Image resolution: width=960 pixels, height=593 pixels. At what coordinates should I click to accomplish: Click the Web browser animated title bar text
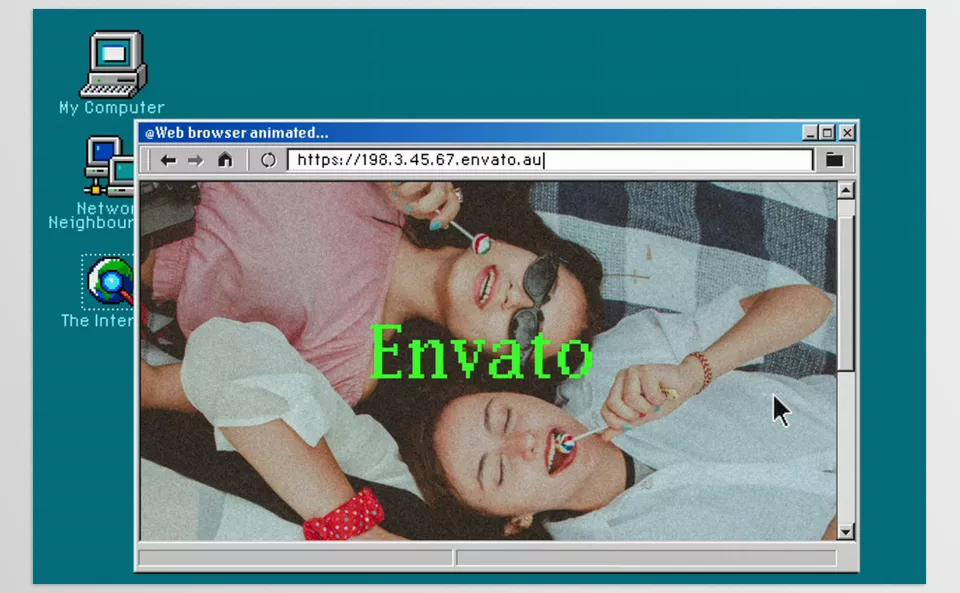(x=236, y=133)
